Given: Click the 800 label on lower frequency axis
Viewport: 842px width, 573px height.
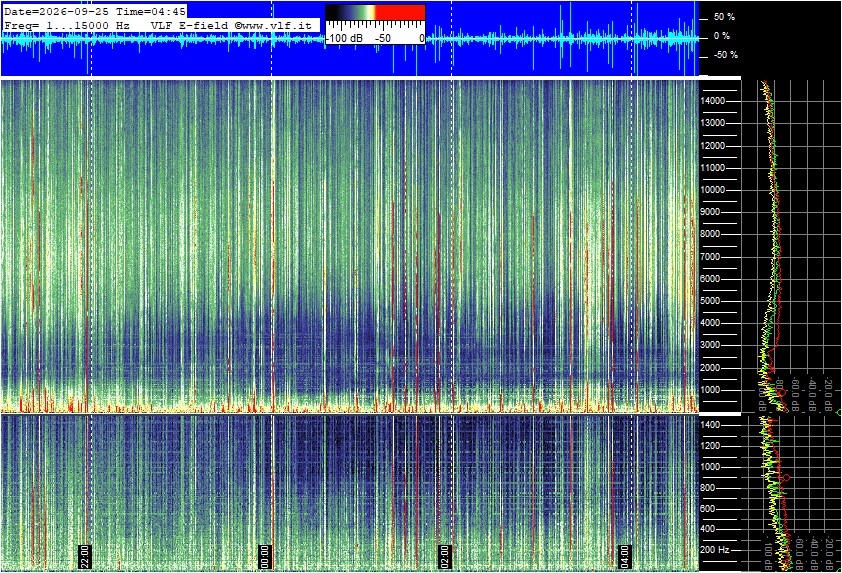Looking at the screenshot, I should pyautogui.click(x=708, y=488).
